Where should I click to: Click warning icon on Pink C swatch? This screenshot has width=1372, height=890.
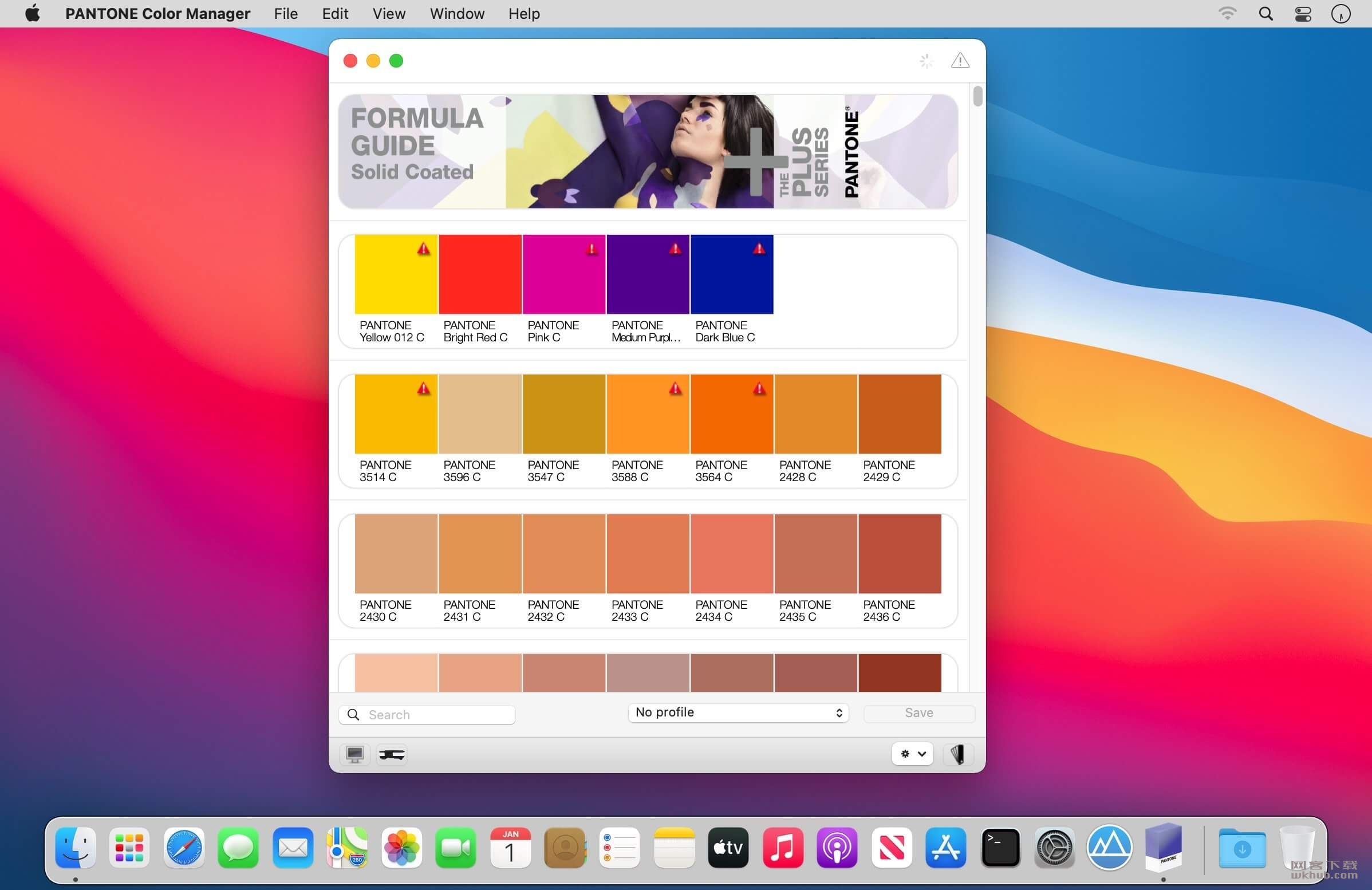point(592,249)
